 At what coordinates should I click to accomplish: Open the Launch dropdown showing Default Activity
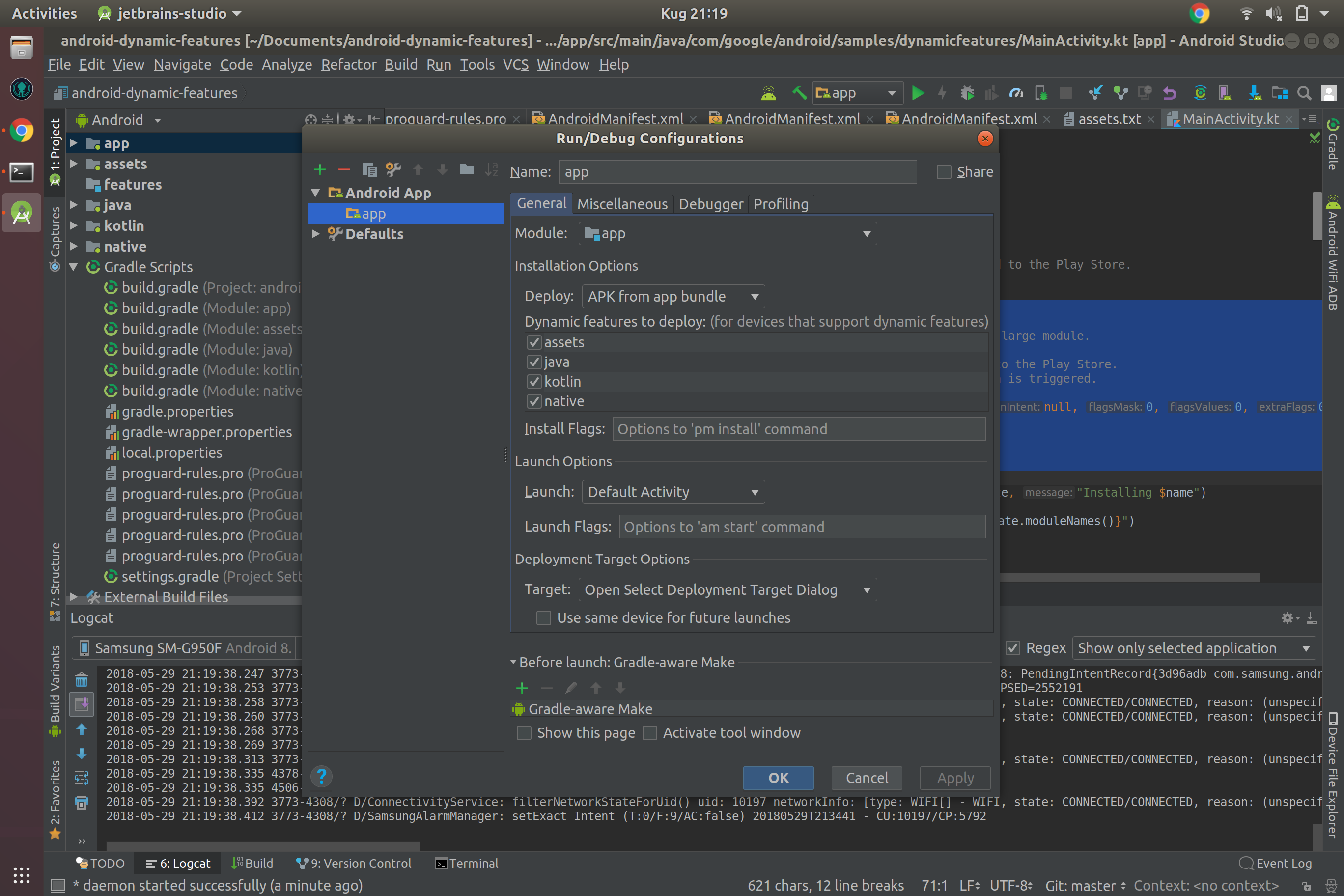pos(755,491)
